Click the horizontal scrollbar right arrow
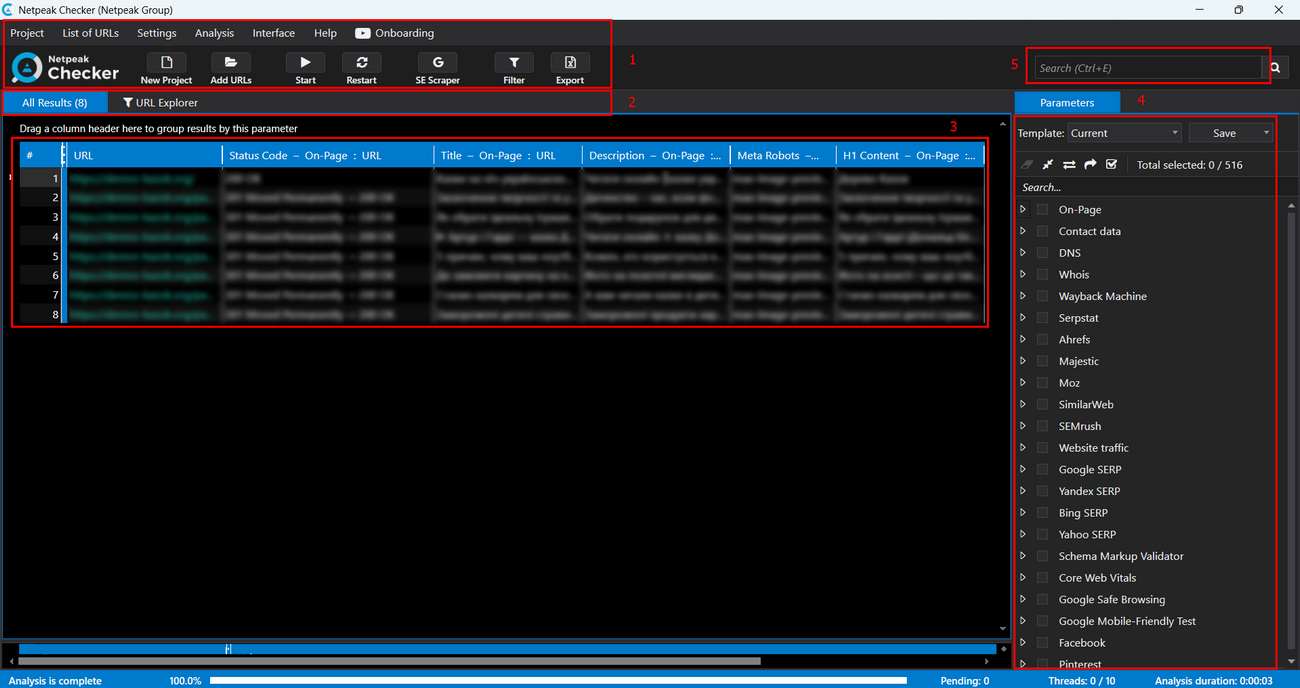The width and height of the screenshot is (1300, 688). click(x=988, y=661)
